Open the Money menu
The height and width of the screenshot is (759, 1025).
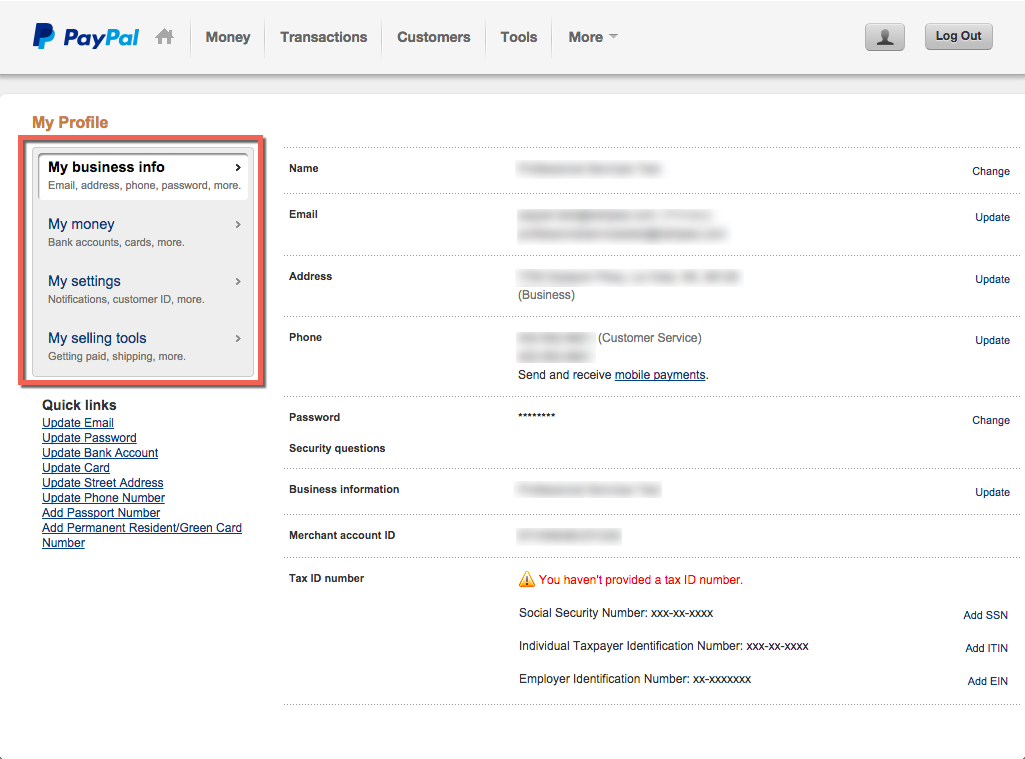[227, 37]
